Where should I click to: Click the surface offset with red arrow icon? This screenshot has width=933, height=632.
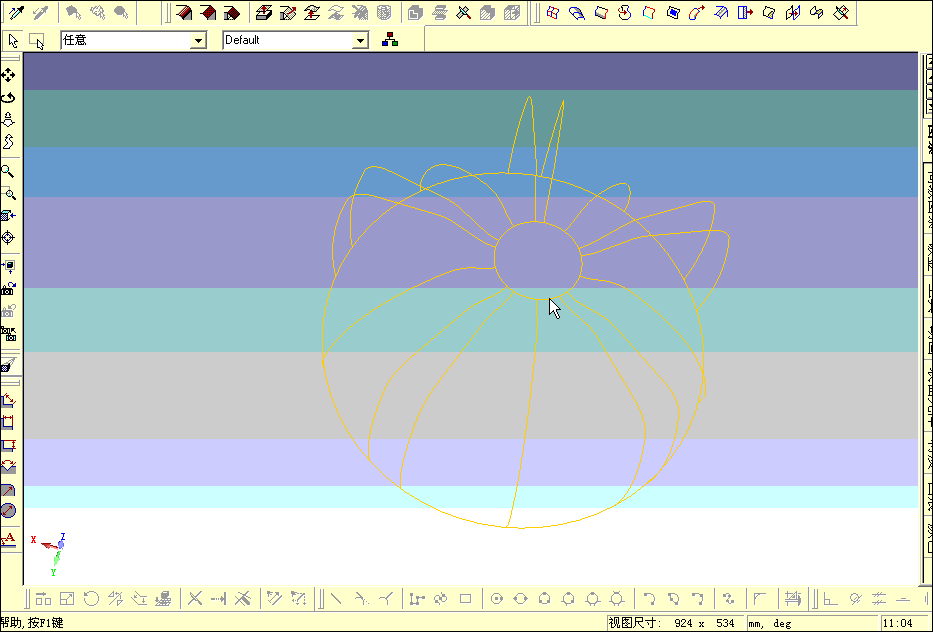click(x=264, y=12)
